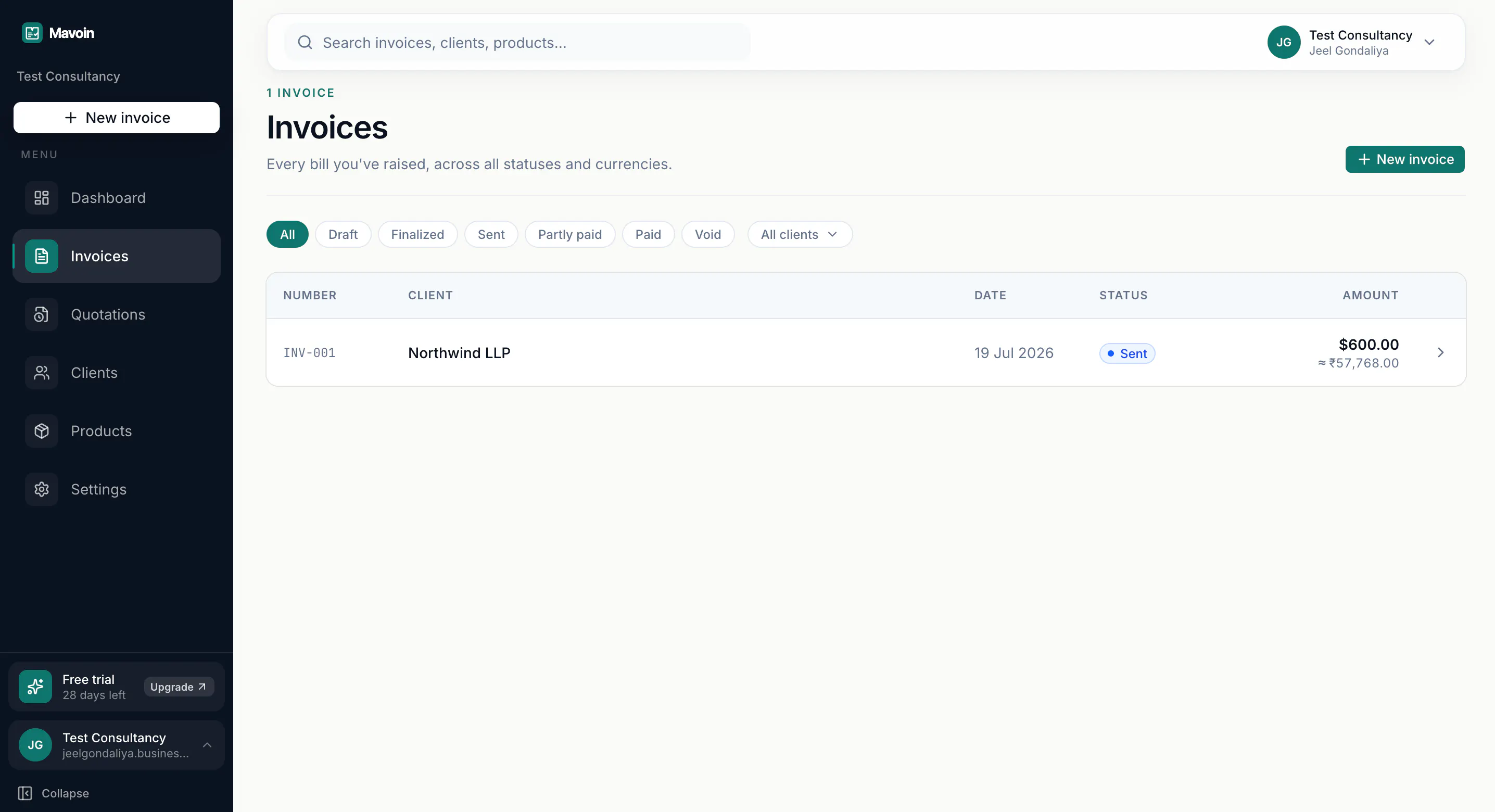1495x812 pixels.
Task: Click the green New invoice button
Action: point(1404,159)
